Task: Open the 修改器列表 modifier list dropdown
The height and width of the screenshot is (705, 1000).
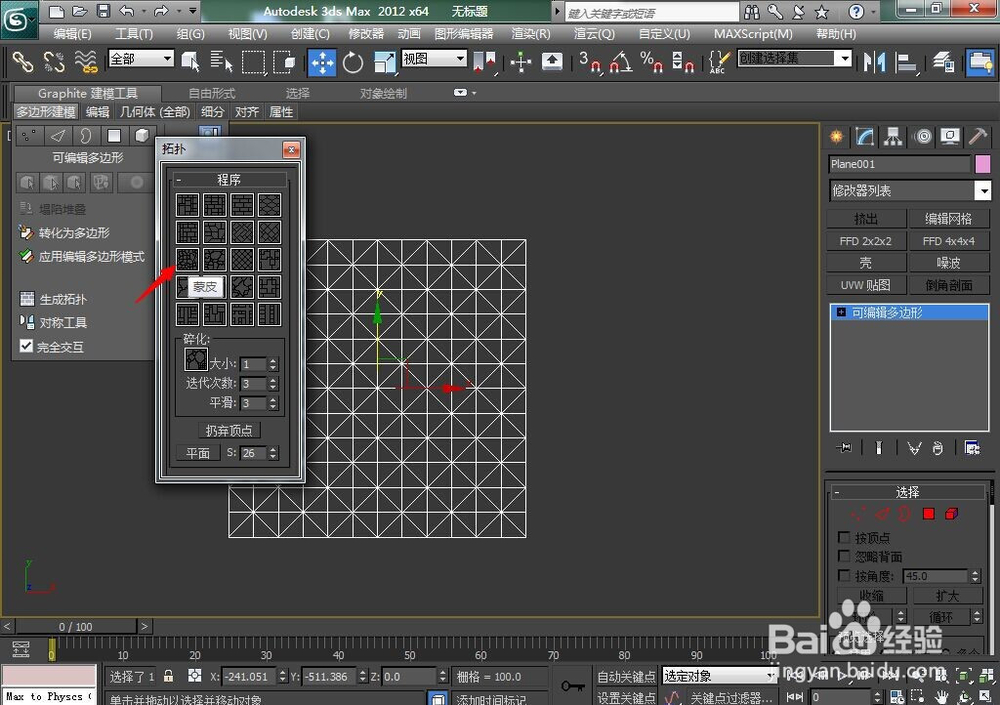Action: pos(909,190)
